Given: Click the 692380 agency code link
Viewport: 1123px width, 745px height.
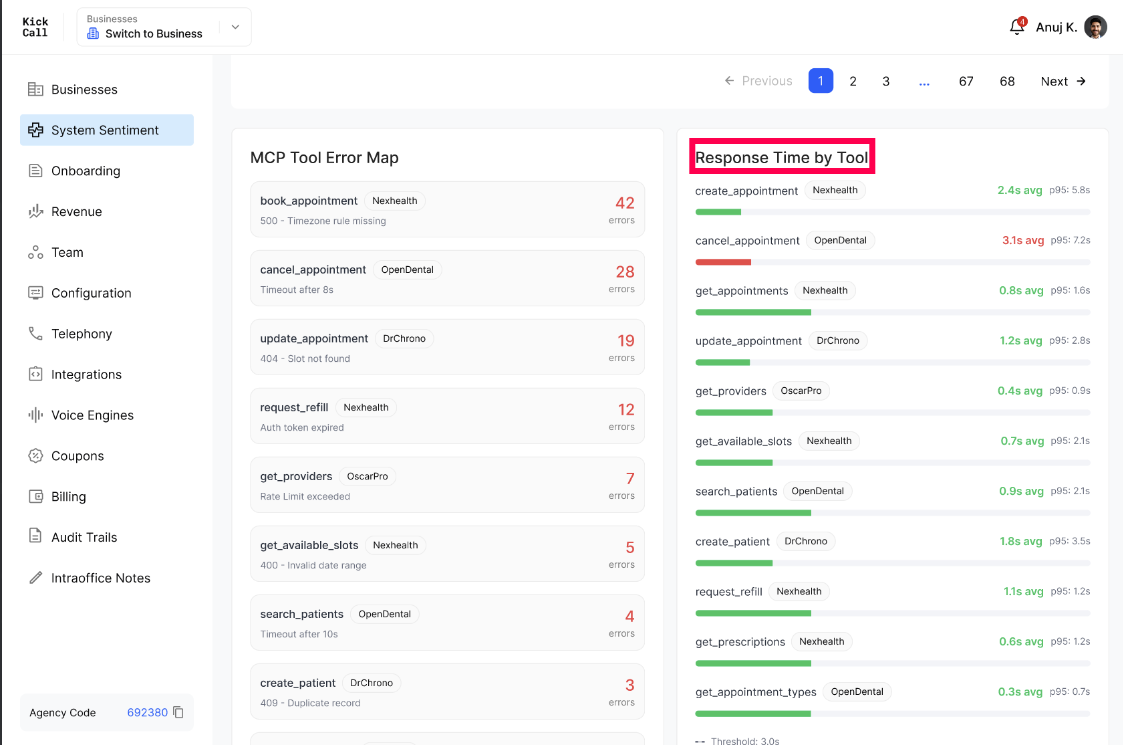Looking at the screenshot, I should point(147,712).
